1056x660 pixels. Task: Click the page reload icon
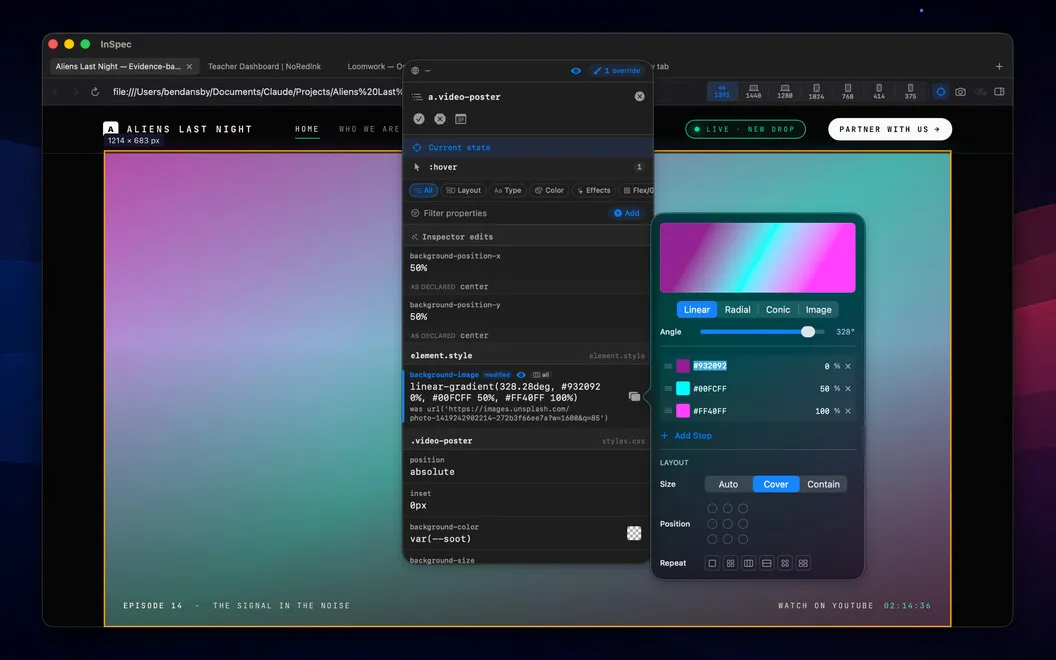pos(95,92)
